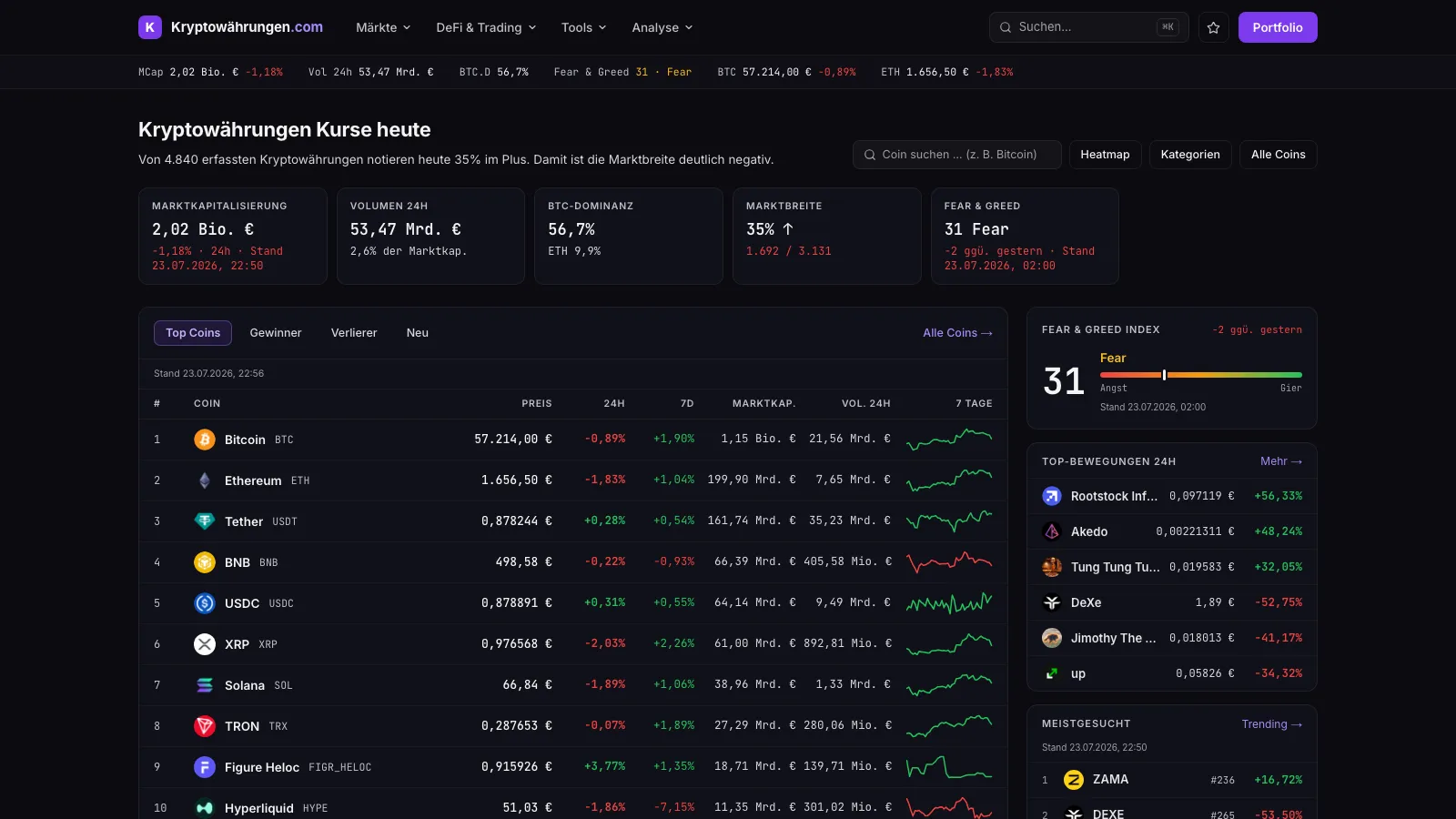This screenshot has height=819, width=1456.
Task: Follow the Trending link in Meistgesucht
Action: (1272, 724)
